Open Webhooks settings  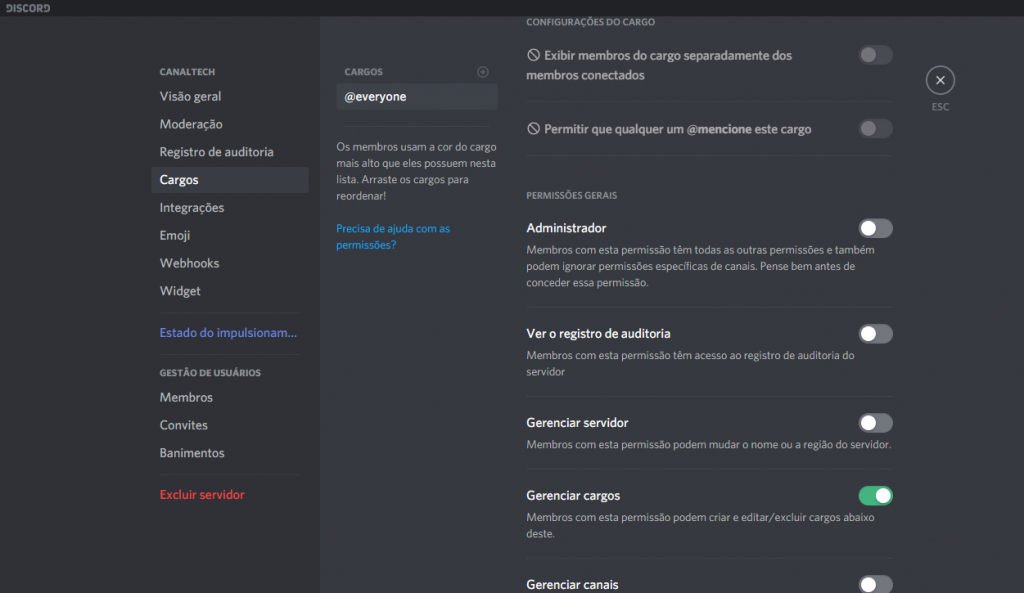(x=230, y=263)
